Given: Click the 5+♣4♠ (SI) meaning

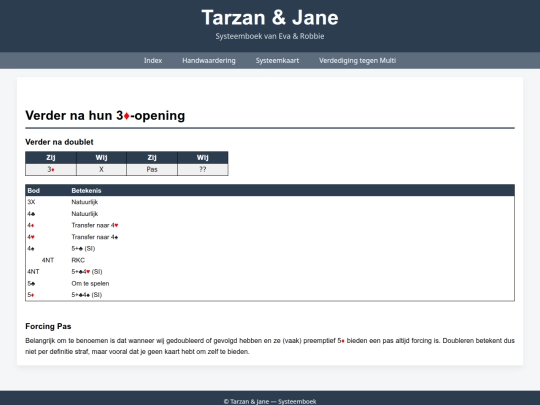Looking at the screenshot, I should (x=87, y=295).
